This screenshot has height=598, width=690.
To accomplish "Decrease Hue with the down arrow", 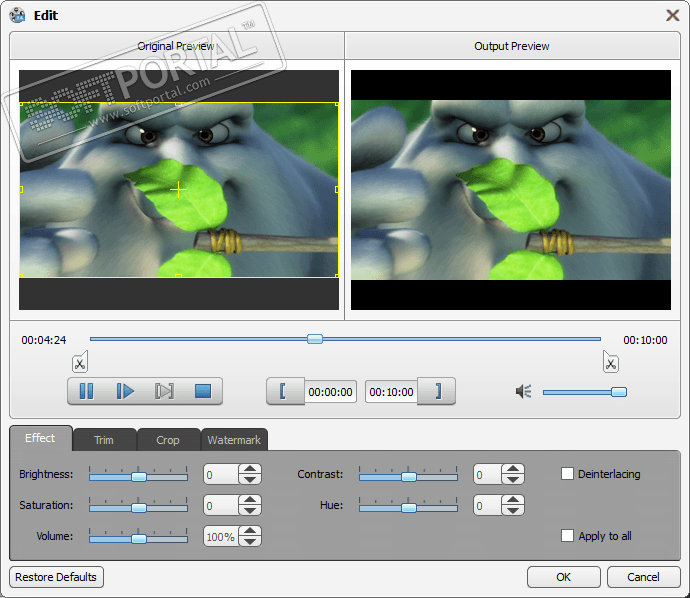I will pyautogui.click(x=513, y=510).
